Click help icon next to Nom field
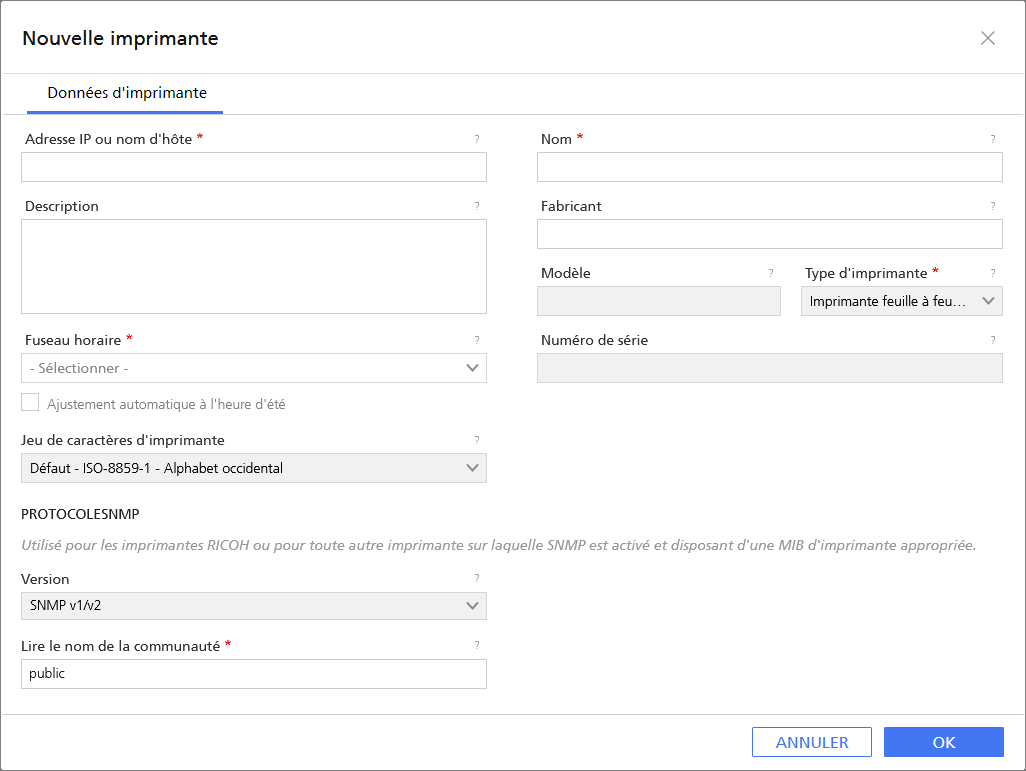Screen dimensions: 1026x771 [x=993, y=139]
